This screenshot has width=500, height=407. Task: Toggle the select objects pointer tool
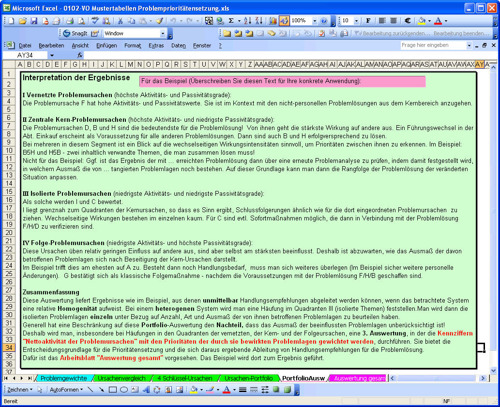[40, 390]
